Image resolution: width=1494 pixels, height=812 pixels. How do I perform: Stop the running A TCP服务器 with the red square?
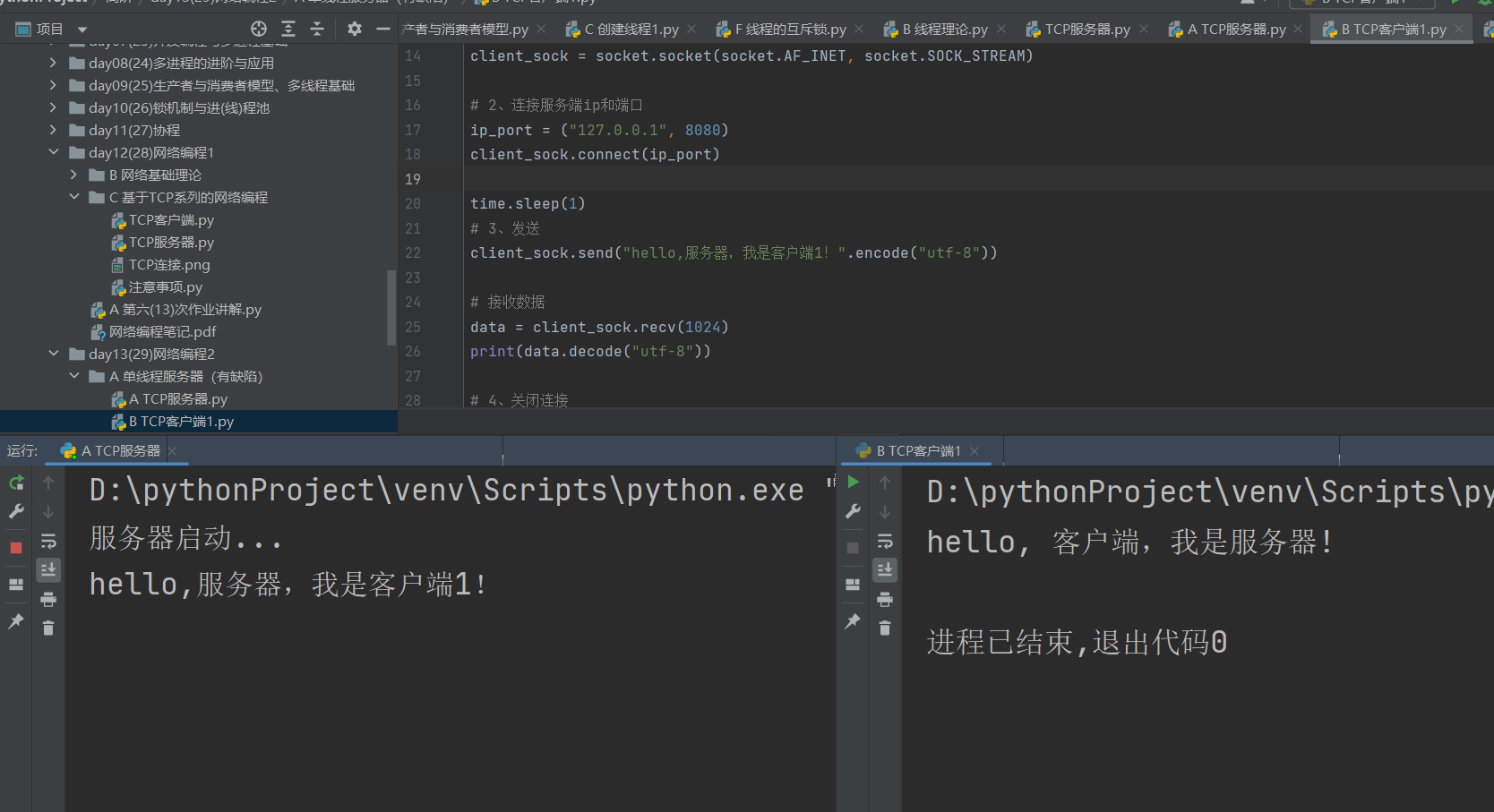16,547
